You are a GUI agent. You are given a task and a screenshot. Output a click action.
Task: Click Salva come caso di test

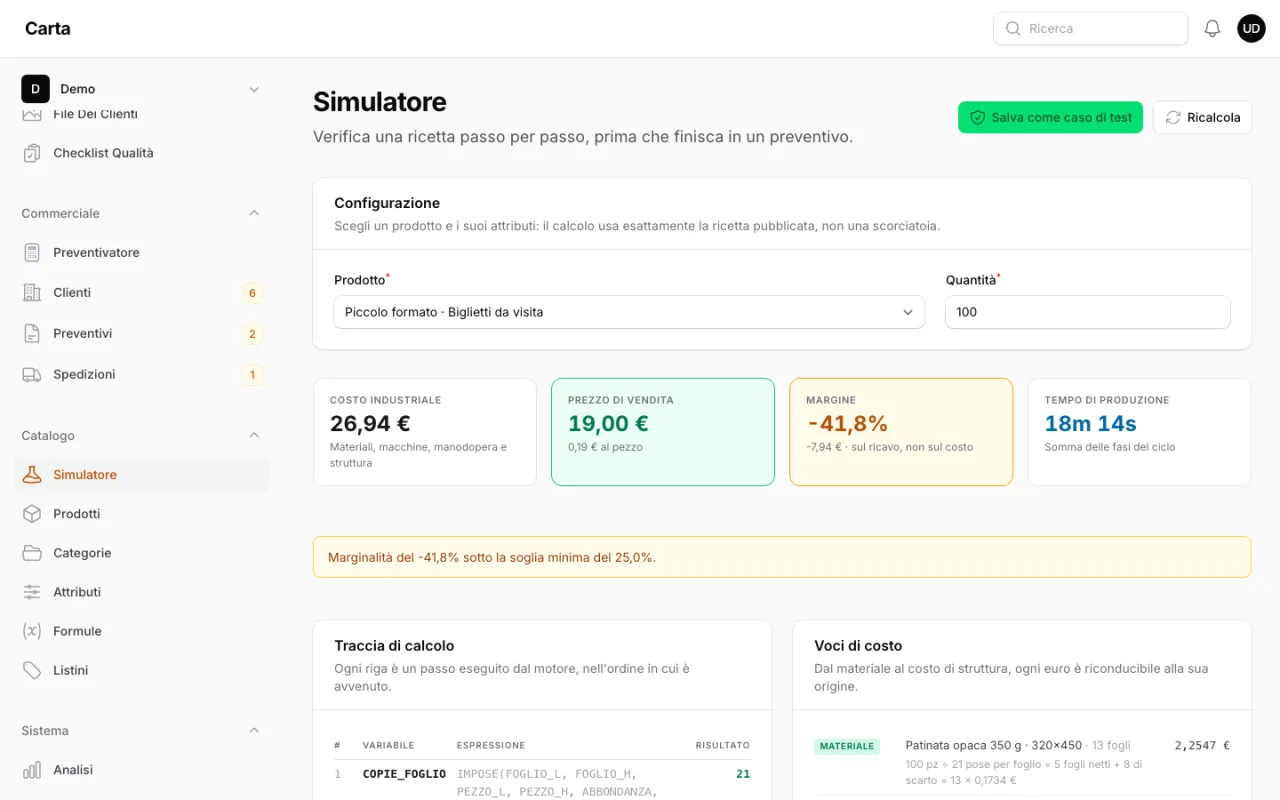click(x=1050, y=117)
